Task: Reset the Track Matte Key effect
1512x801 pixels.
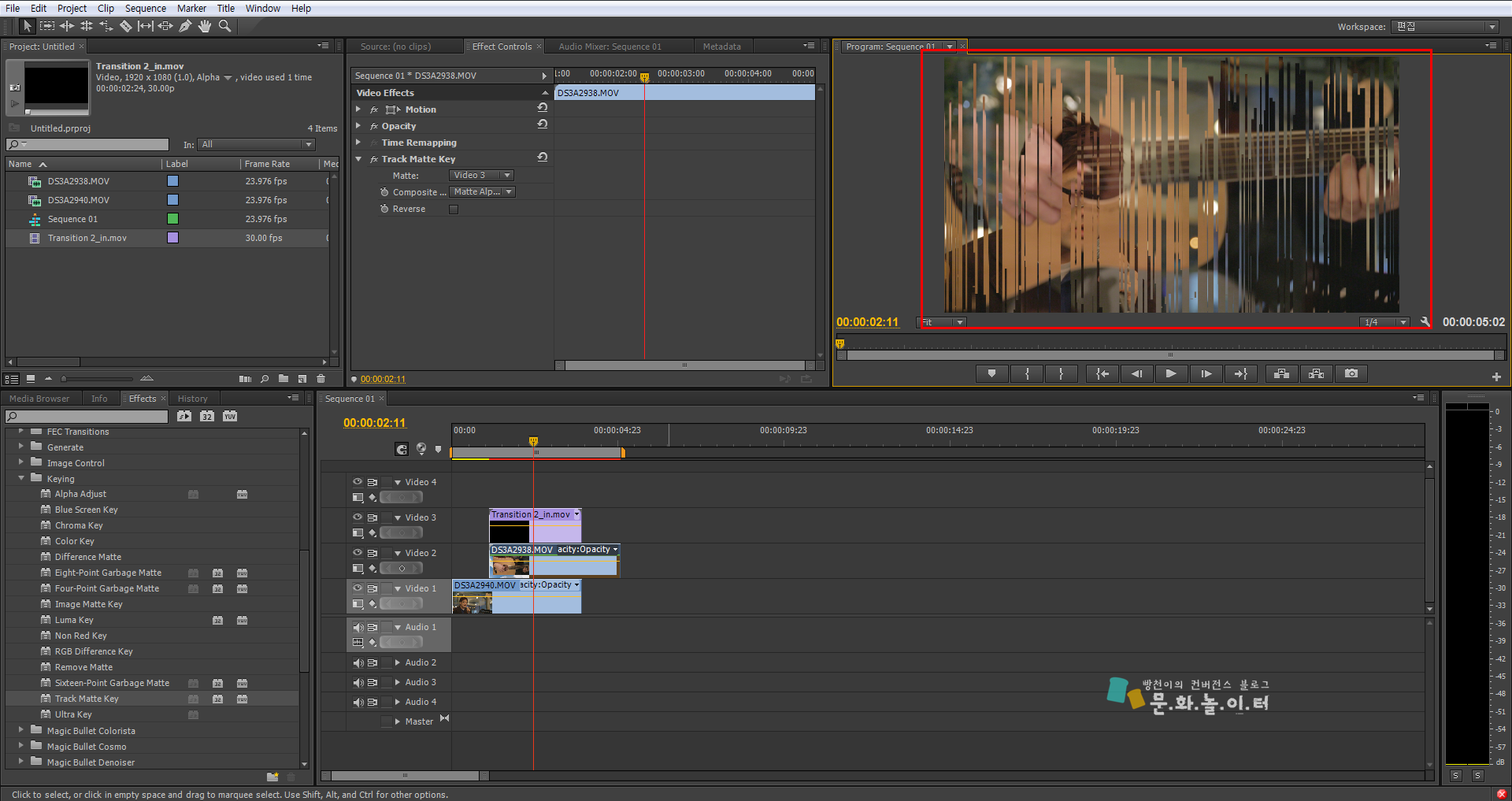Action: (x=543, y=158)
